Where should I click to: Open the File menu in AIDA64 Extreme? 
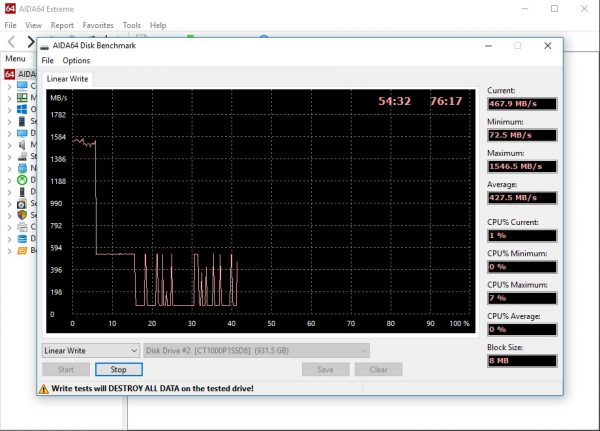[x=10, y=25]
